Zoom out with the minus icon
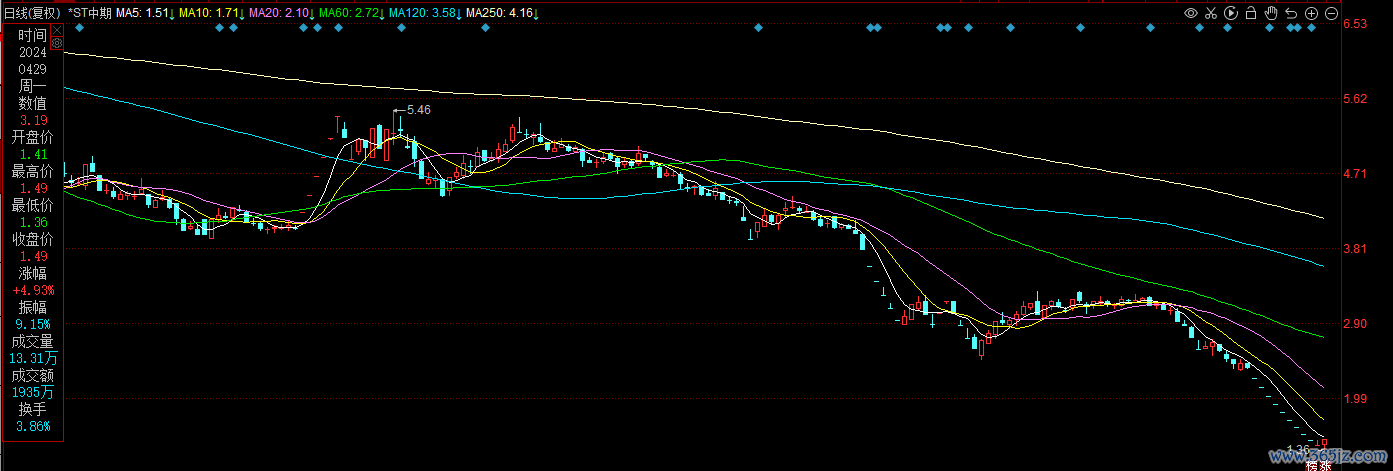 pyautogui.click(x=1331, y=13)
